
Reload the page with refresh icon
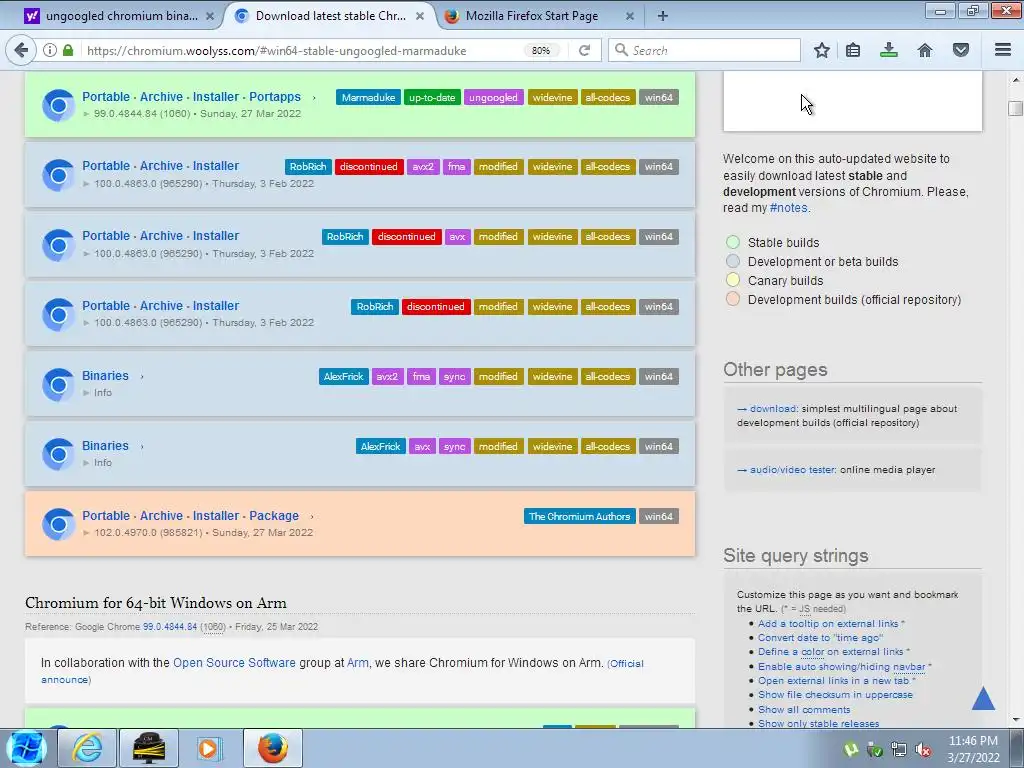point(584,50)
